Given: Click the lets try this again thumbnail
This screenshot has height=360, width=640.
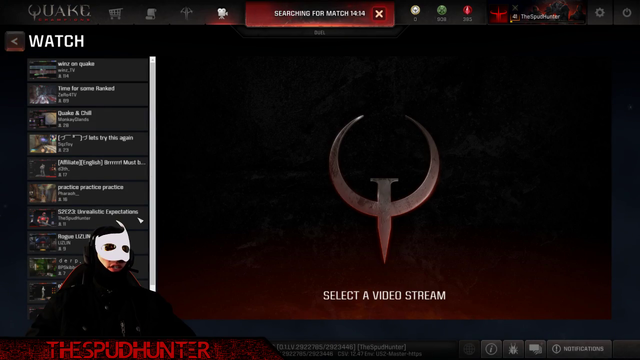Looking at the screenshot, I should [x=43, y=143].
